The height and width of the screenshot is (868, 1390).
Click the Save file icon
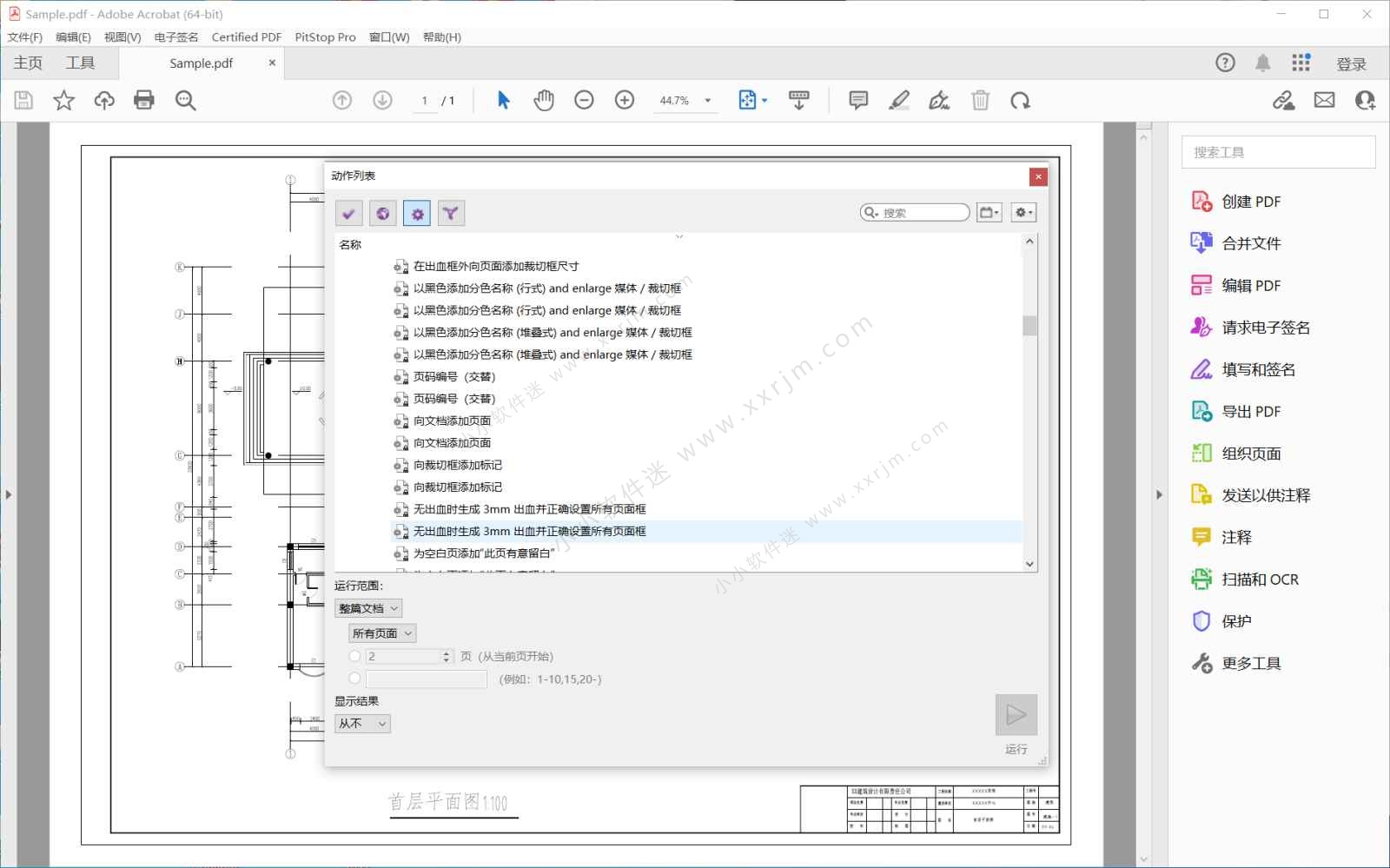[23, 101]
